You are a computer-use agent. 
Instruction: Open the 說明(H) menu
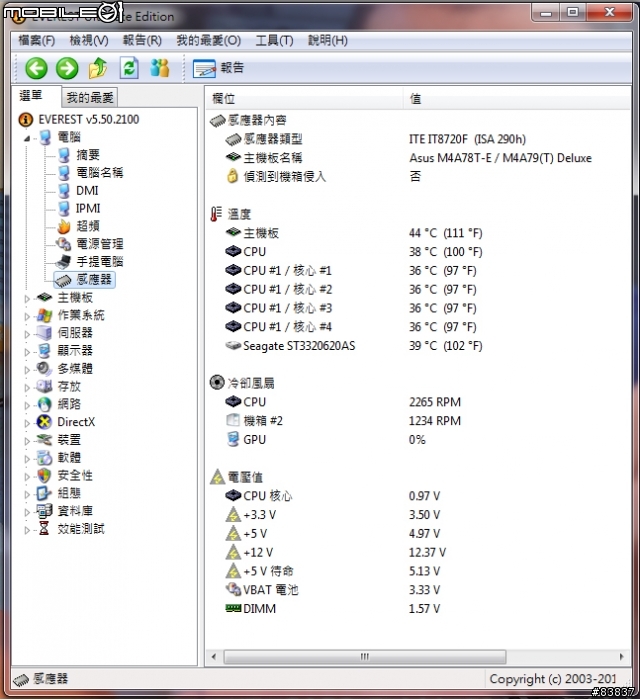click(x=328, y=41)
